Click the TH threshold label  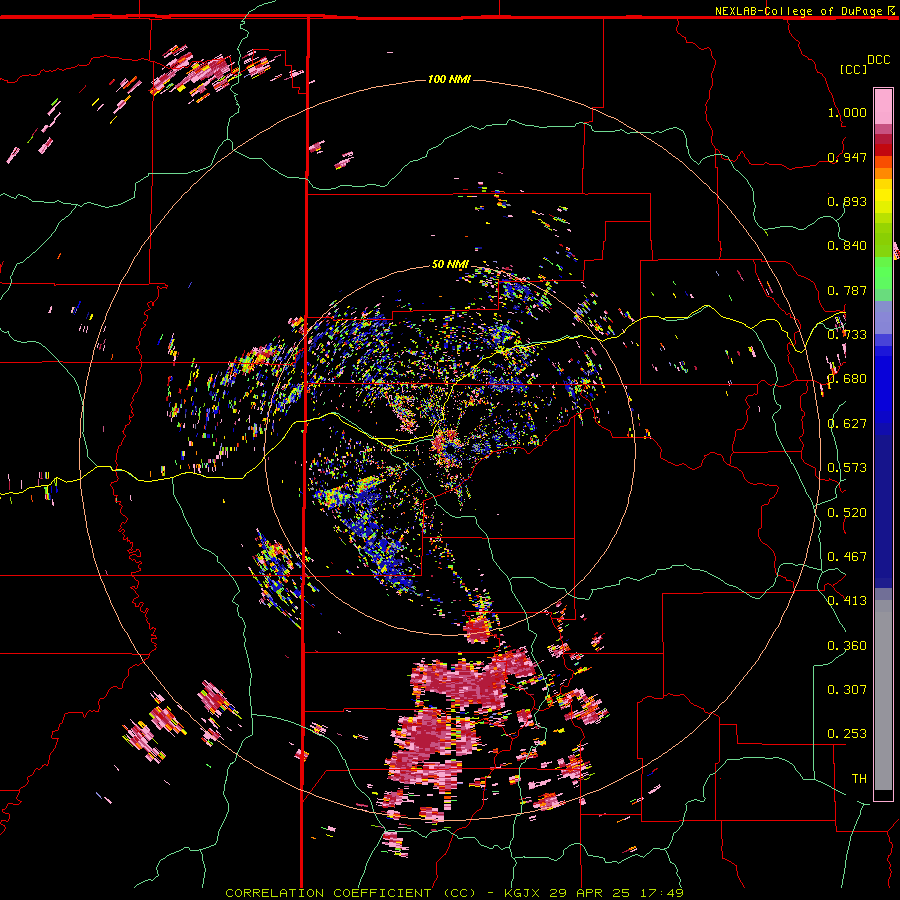(859, 778)
